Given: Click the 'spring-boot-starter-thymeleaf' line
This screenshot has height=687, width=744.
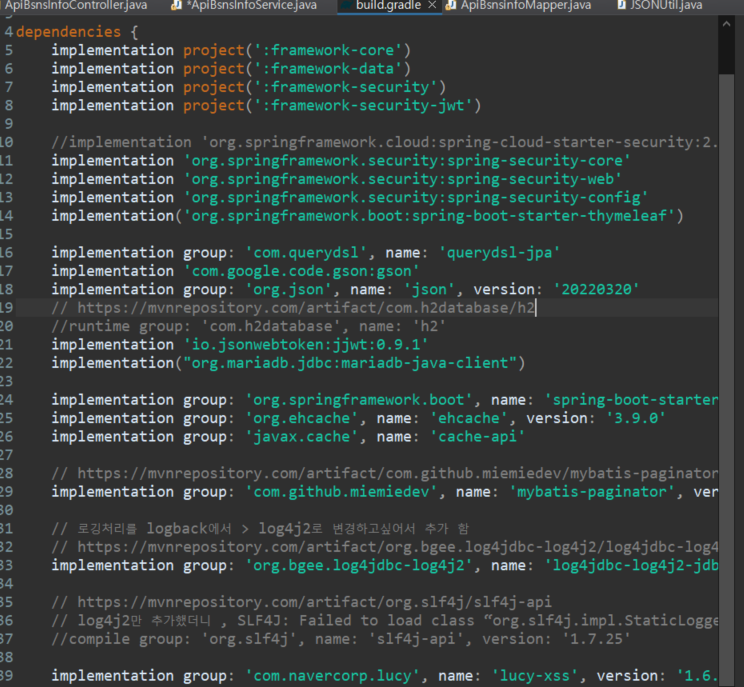Looking at the screenshot, I should [x=367, y=216].
